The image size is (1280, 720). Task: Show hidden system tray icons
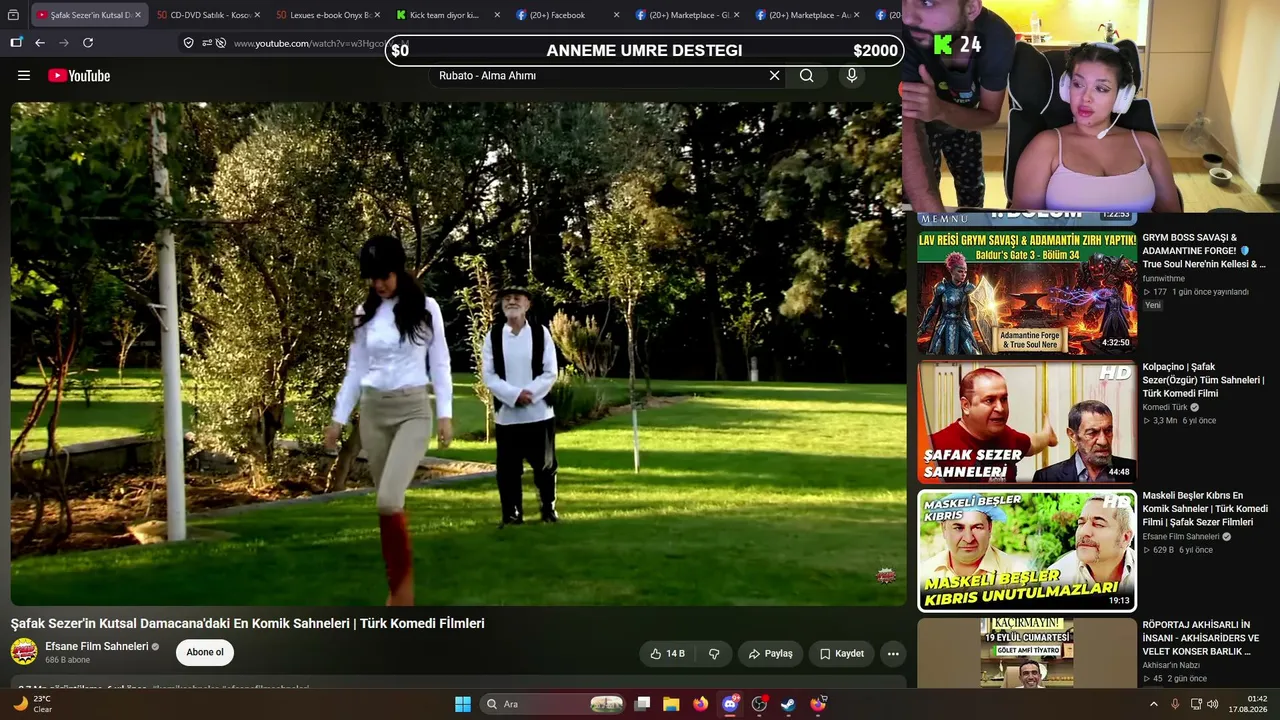click(x=1153, y=704)
